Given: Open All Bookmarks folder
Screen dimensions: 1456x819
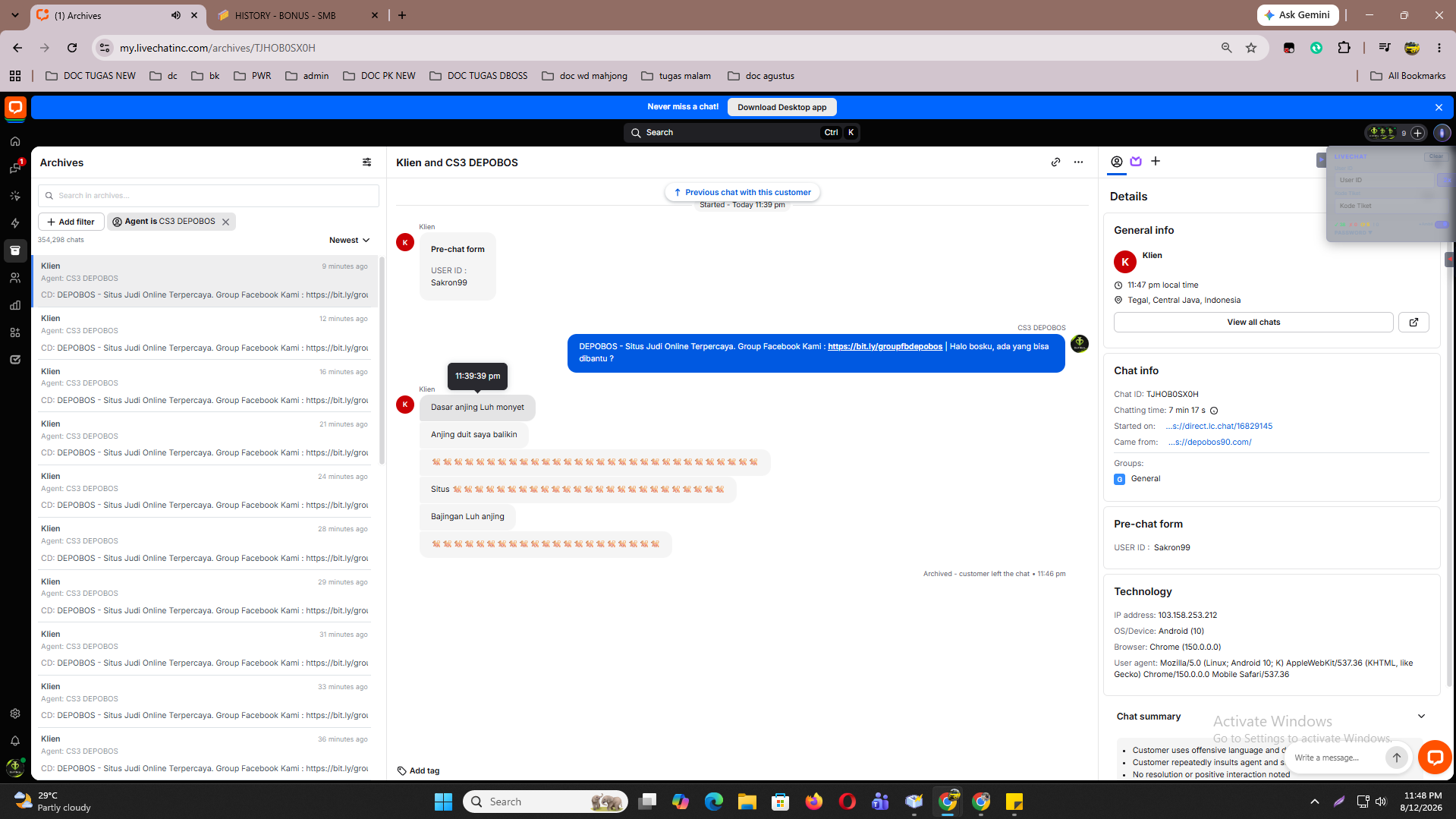Looking at the screenshot, I should (x=1408, y=76).
